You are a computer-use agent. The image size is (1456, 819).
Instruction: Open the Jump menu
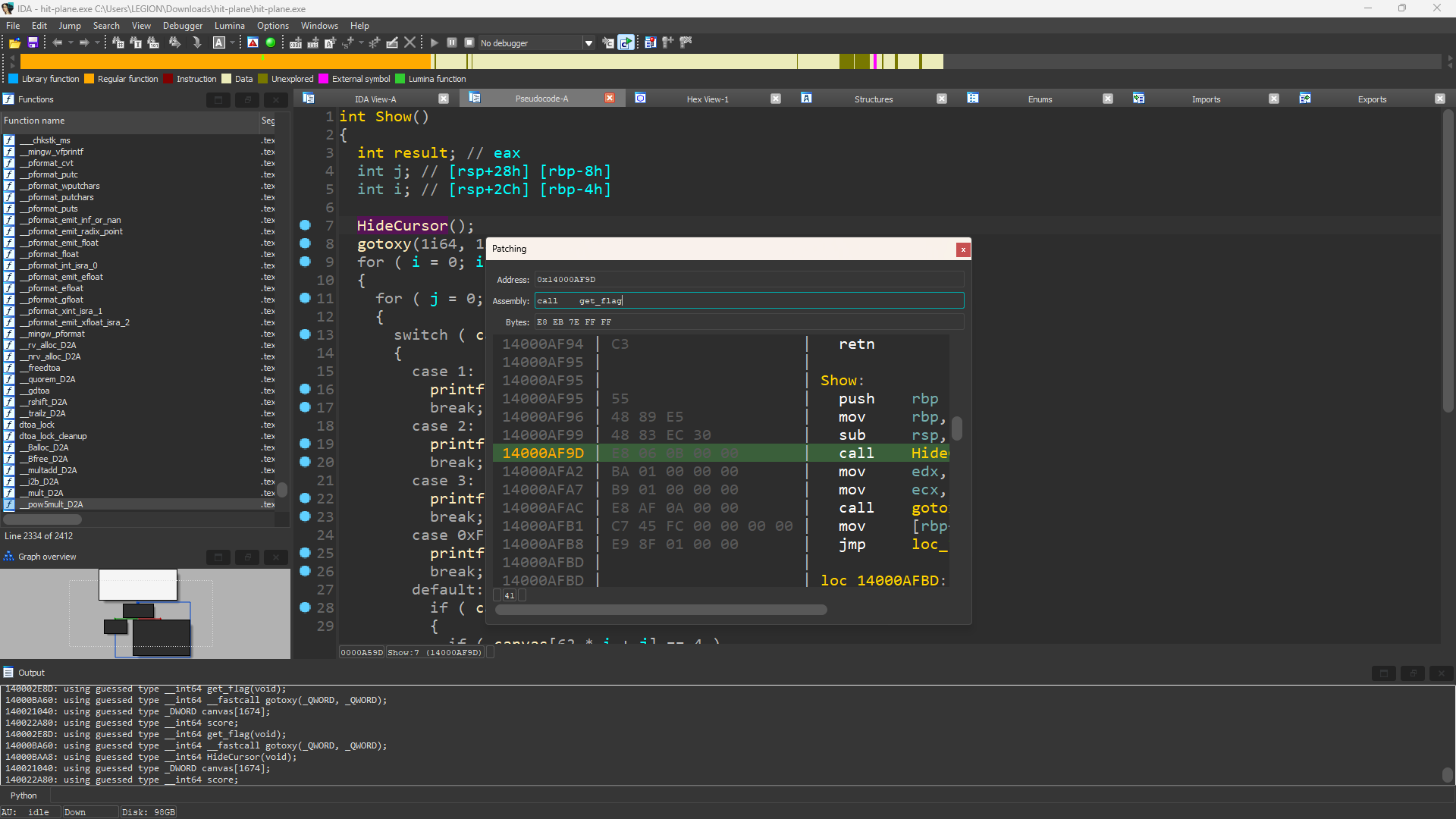click(70, 26)
